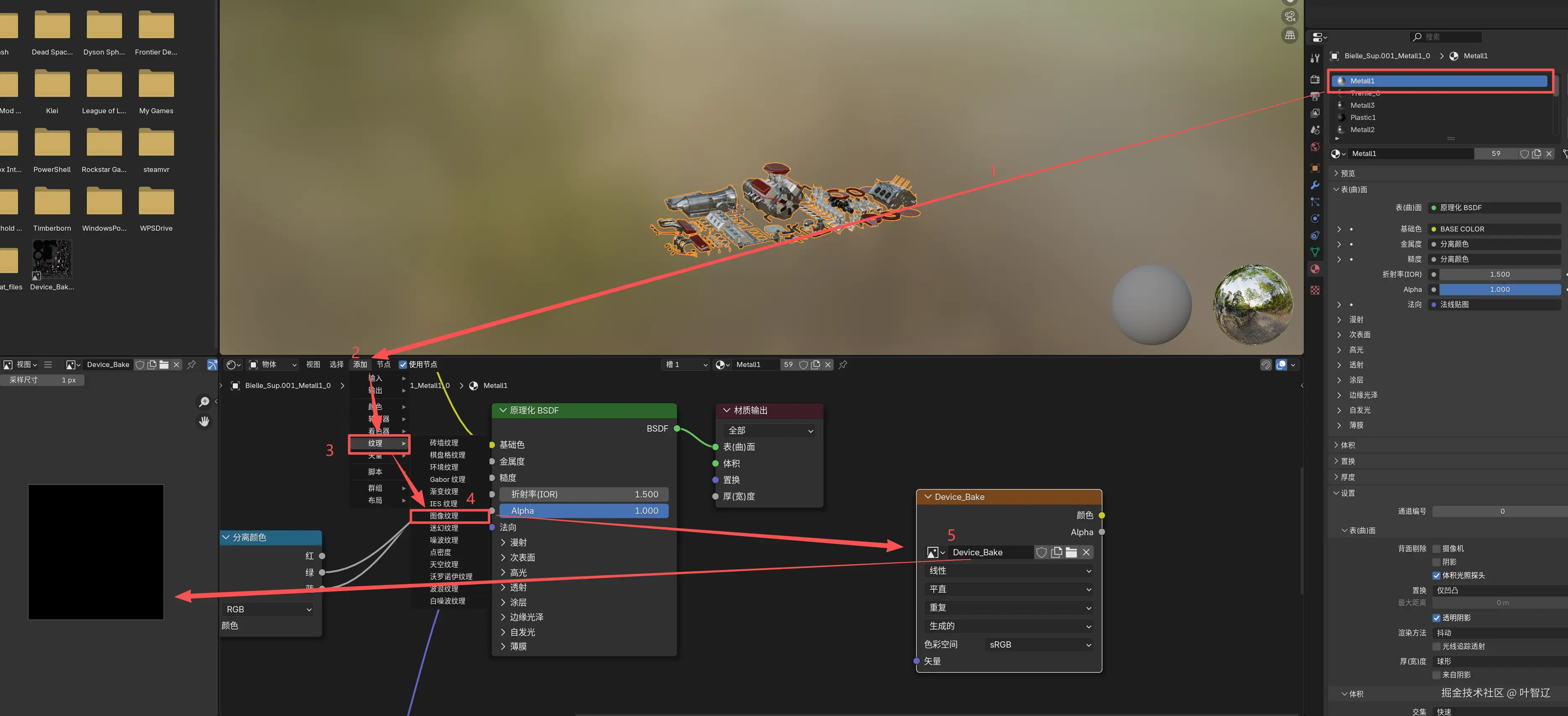This screenshot has height=716, width=1568.
Task: Open the sRGB color space dropdown
Action: click(x=1039, y=645)
